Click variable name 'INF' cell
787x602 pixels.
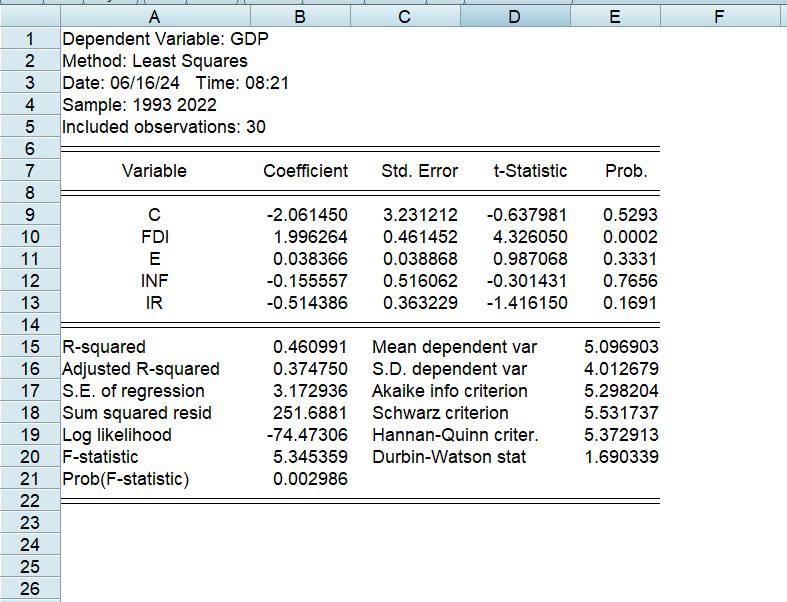point(155,281)
